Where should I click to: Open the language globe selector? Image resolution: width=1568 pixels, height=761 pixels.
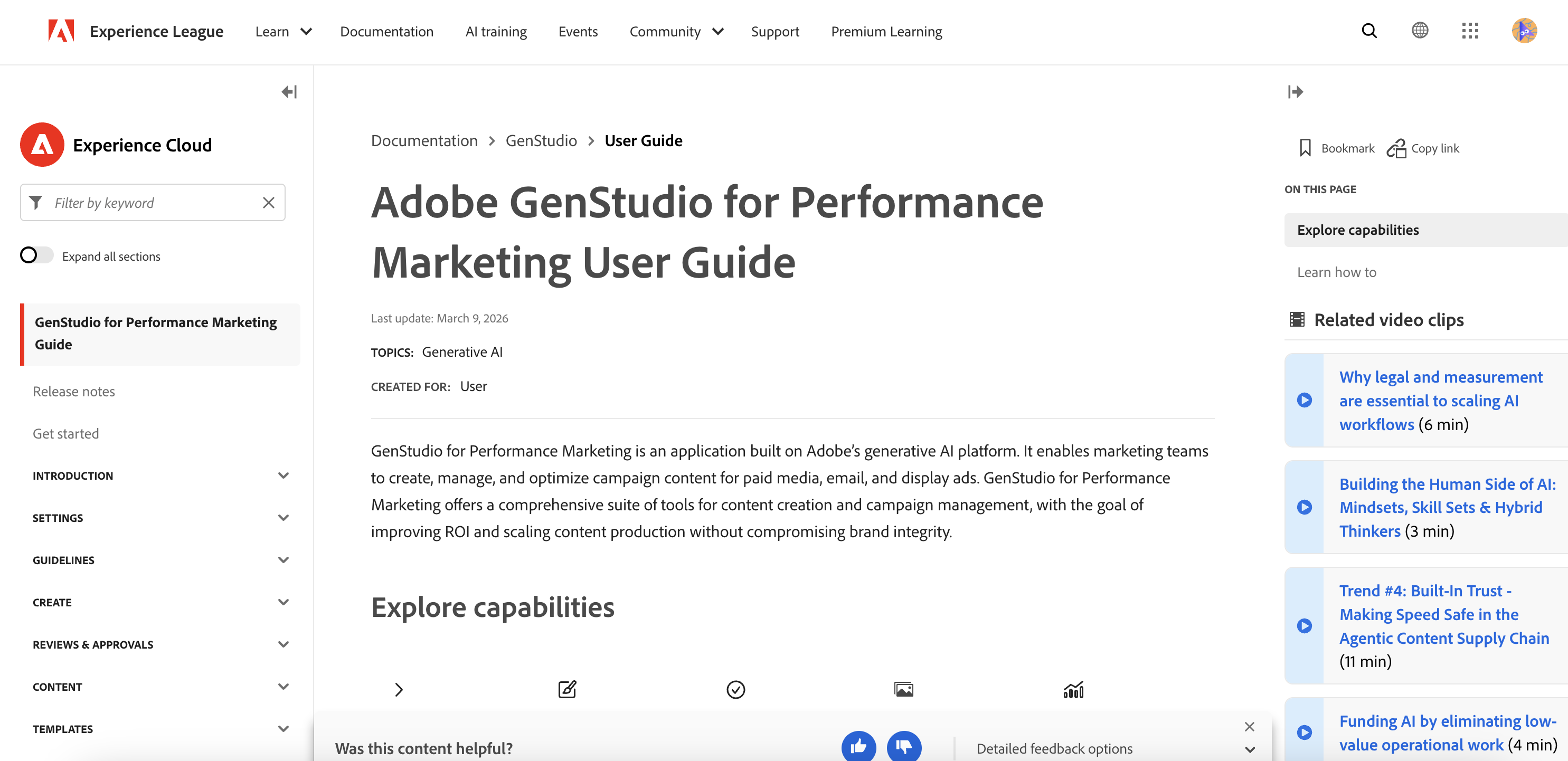(x=1420, y=31)
